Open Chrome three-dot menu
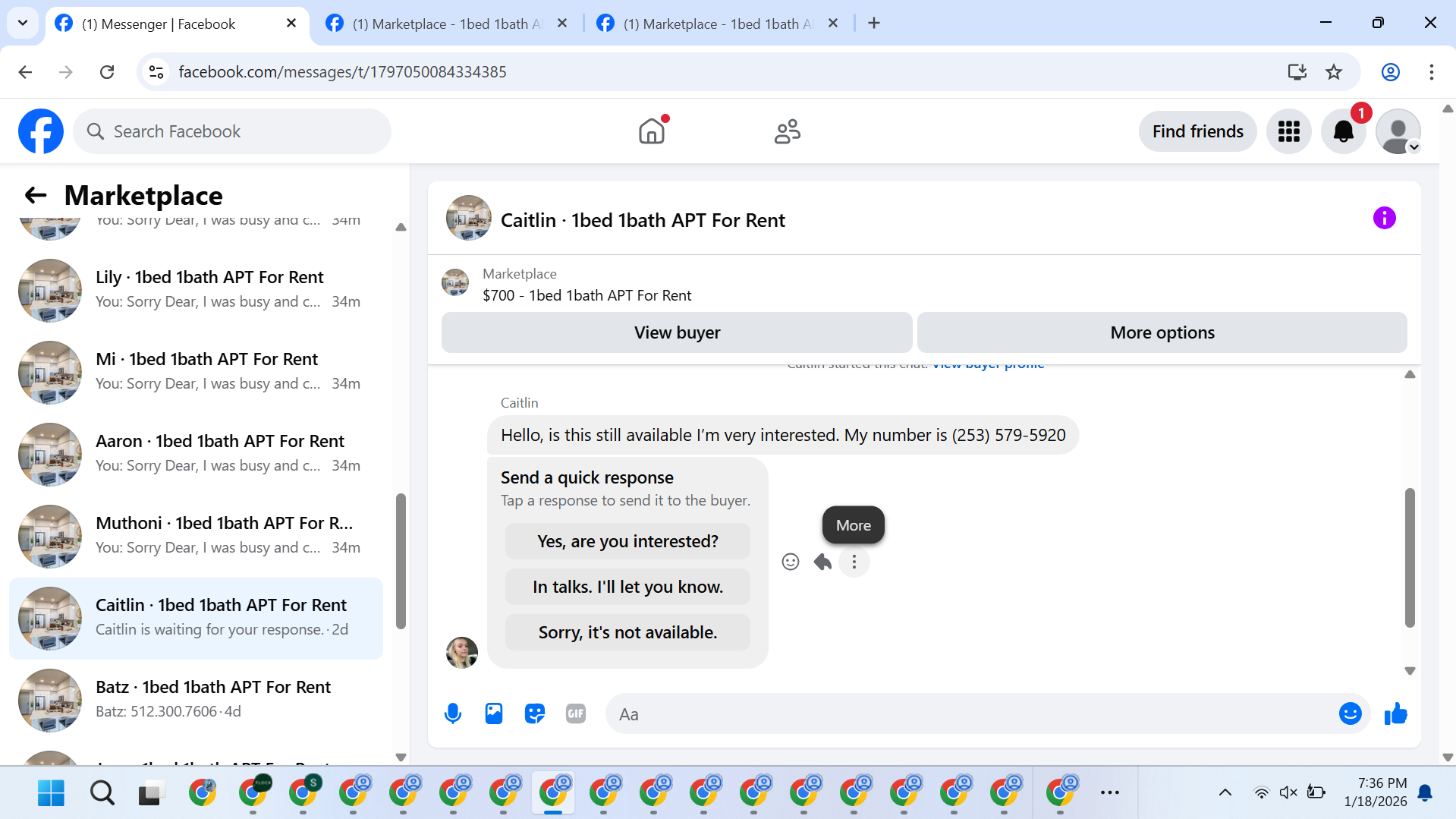This screenshot has height=819, width=1456. pyautogui.click(x=1431, y=72)
